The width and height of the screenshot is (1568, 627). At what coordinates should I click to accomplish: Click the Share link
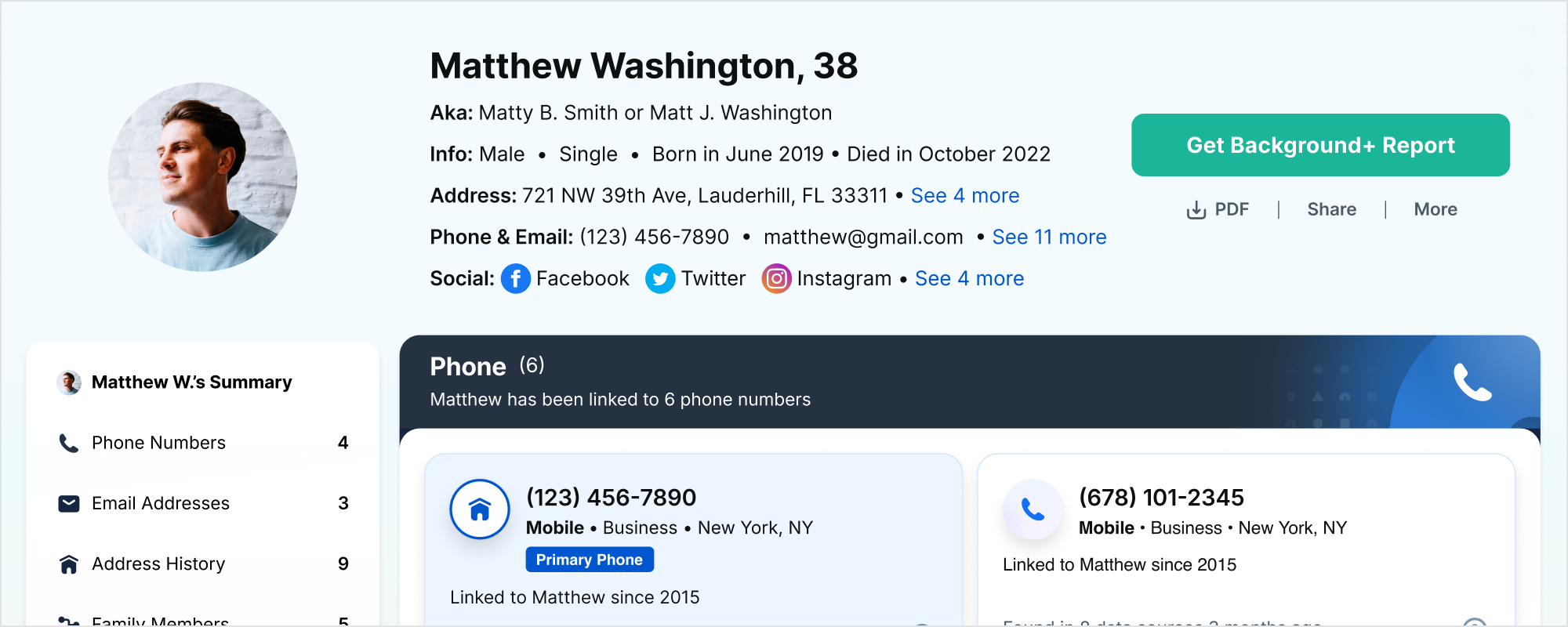(1331, 210)
